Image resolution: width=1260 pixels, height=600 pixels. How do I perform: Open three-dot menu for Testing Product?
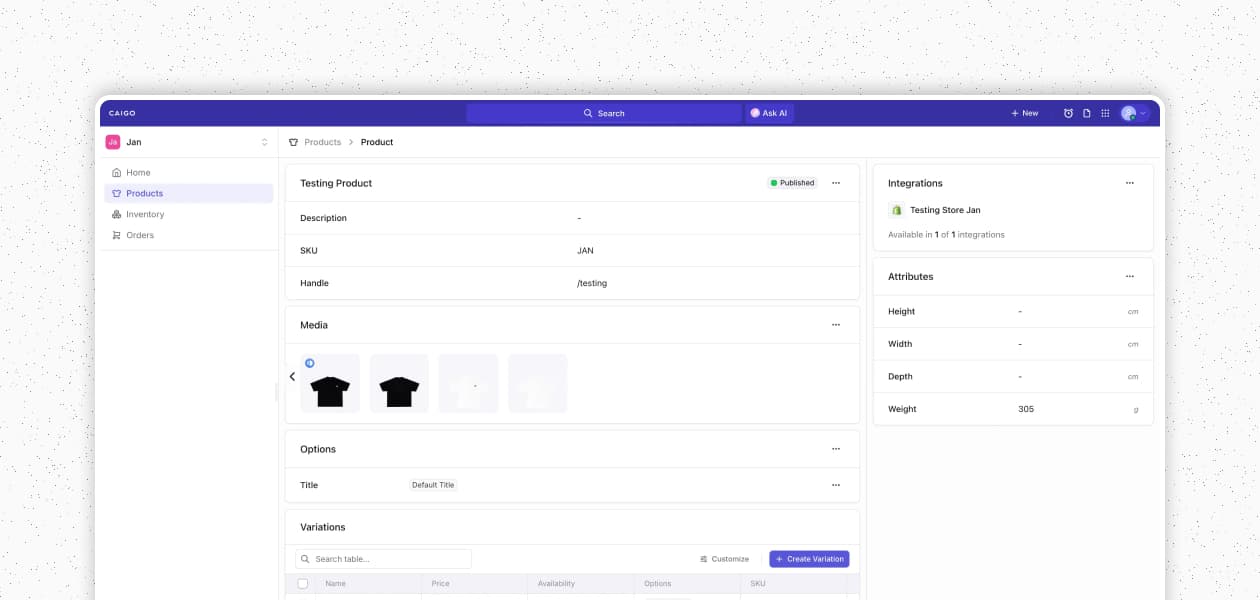[836, 183]
